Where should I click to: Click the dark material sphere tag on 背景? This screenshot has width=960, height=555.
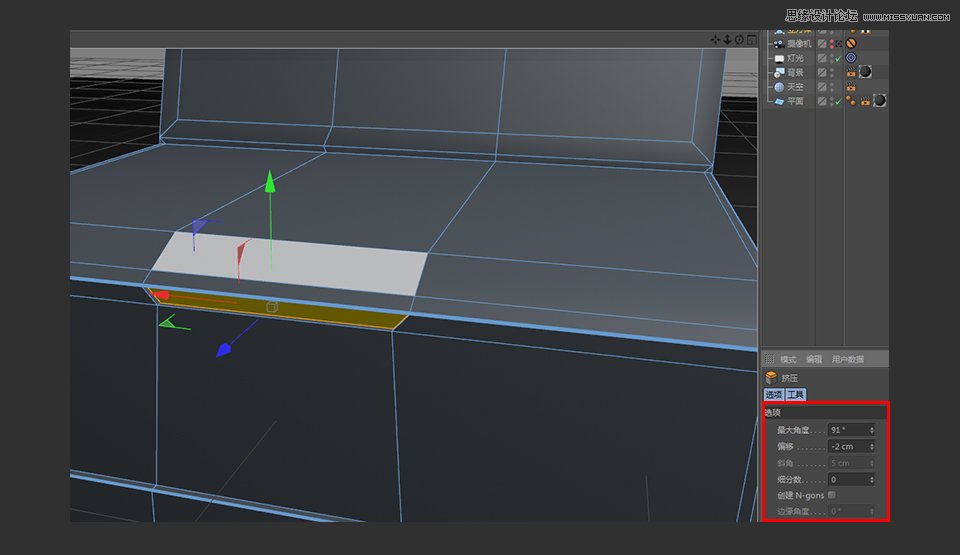tap(865, 72)
